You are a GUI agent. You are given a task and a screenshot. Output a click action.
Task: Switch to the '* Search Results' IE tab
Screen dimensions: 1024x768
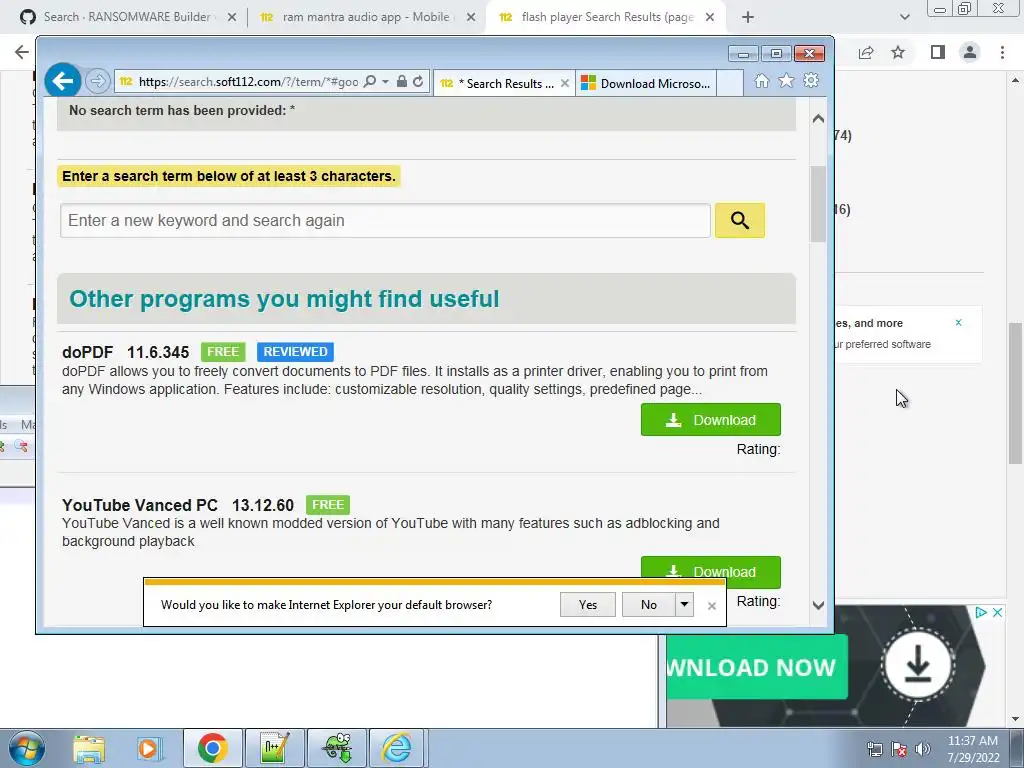[x=496, y=84]
